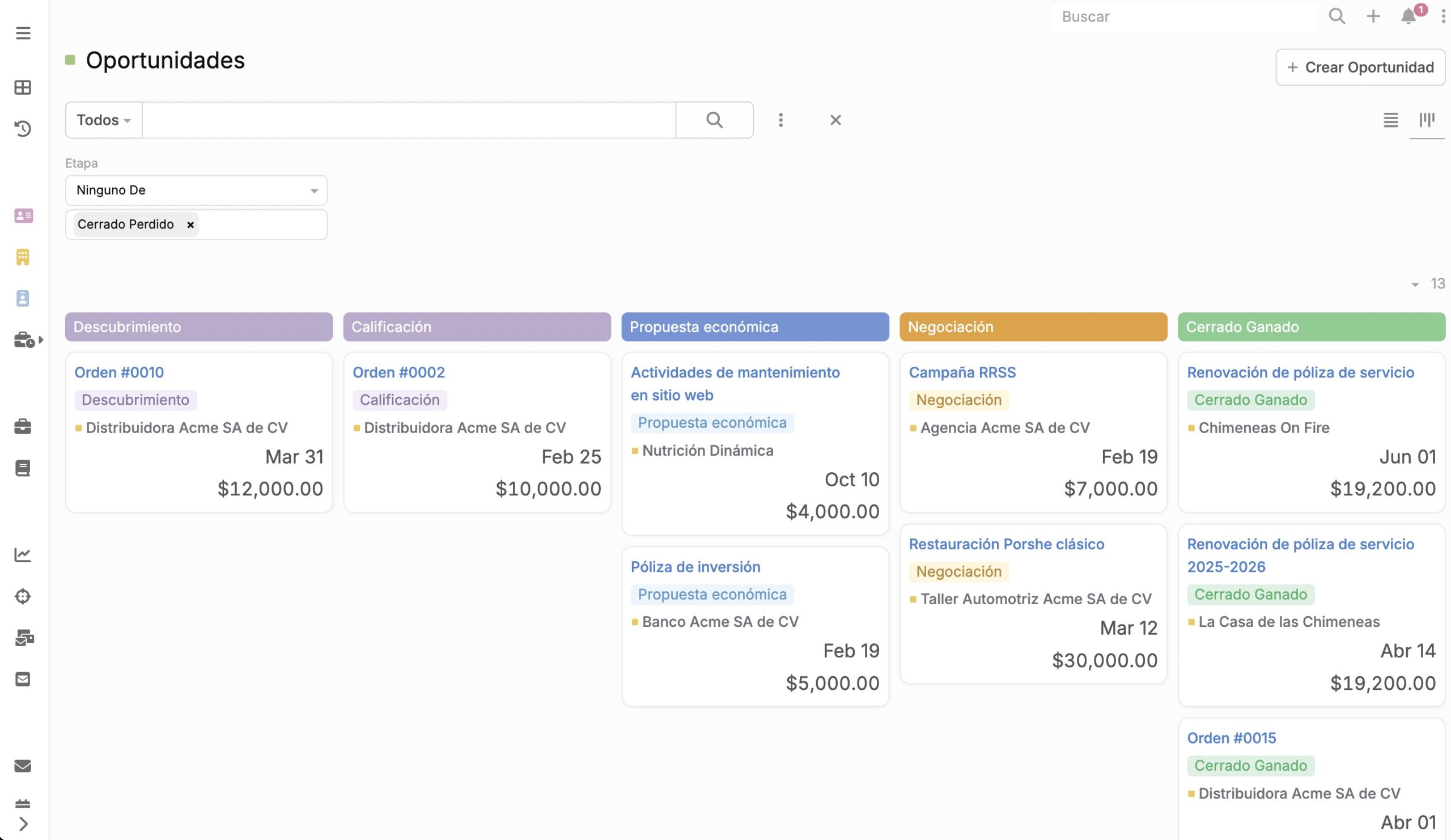Switch to list view icon
Image resolution: width=1451 pixels, height=840 pixels.
pos(1390,120)
